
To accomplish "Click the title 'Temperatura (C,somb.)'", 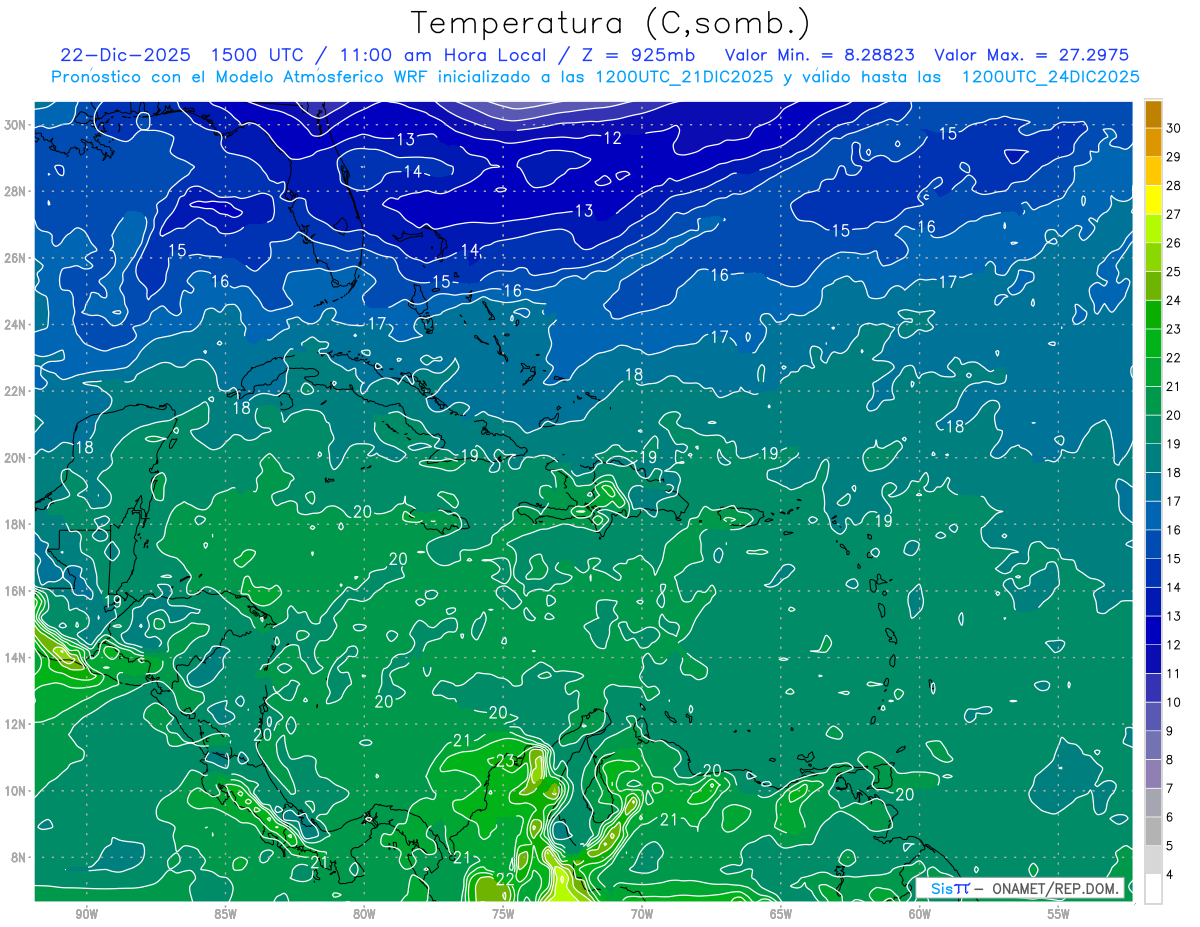I will (x=611, y=23).
